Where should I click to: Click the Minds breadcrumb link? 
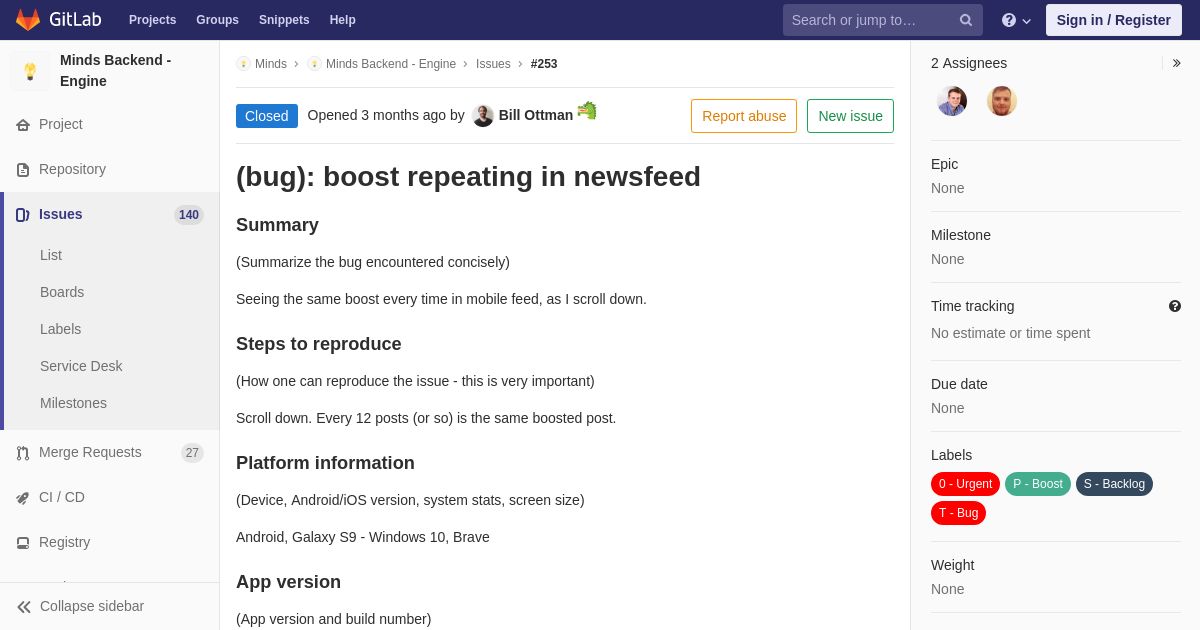point(271,64)
